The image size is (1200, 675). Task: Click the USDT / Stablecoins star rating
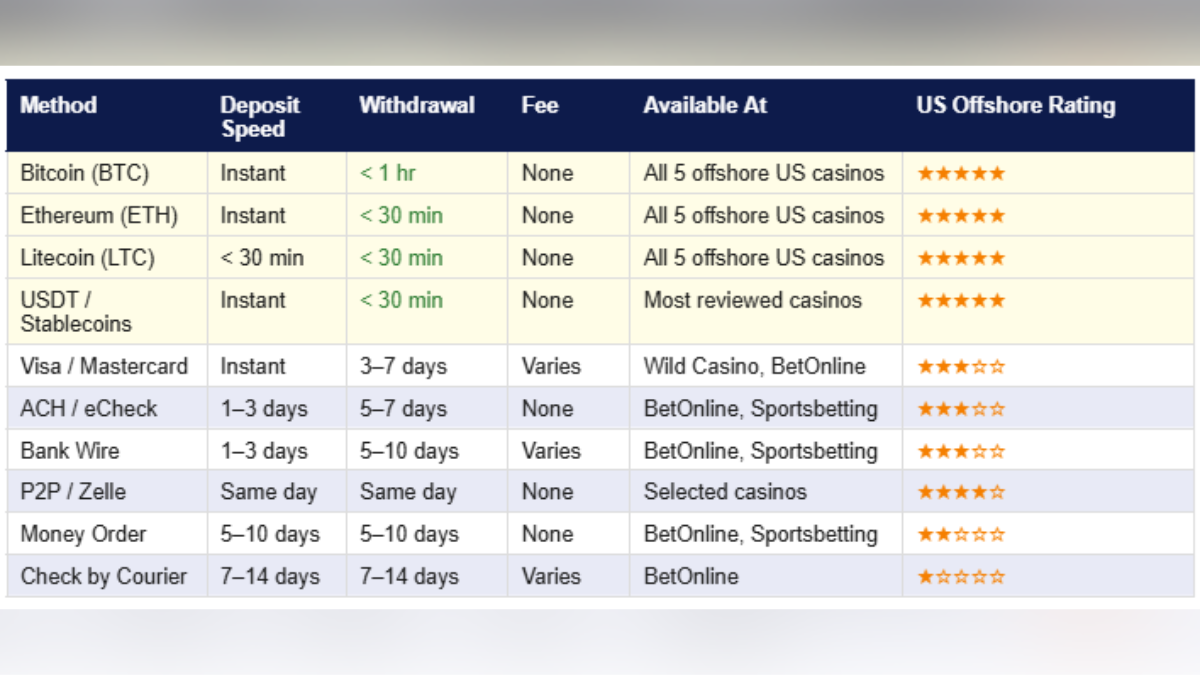[x=960, y=301]
